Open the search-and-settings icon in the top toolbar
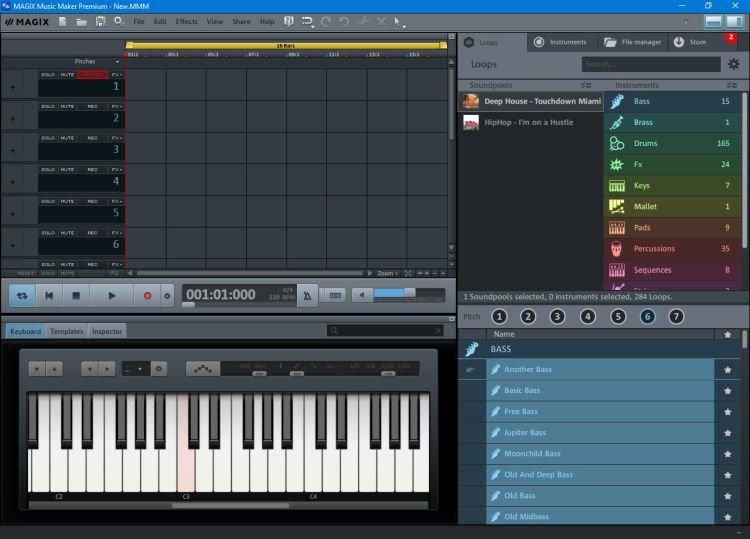Image resolution: width=750 pixels, height=539 pixels. [x=119, y=22]
